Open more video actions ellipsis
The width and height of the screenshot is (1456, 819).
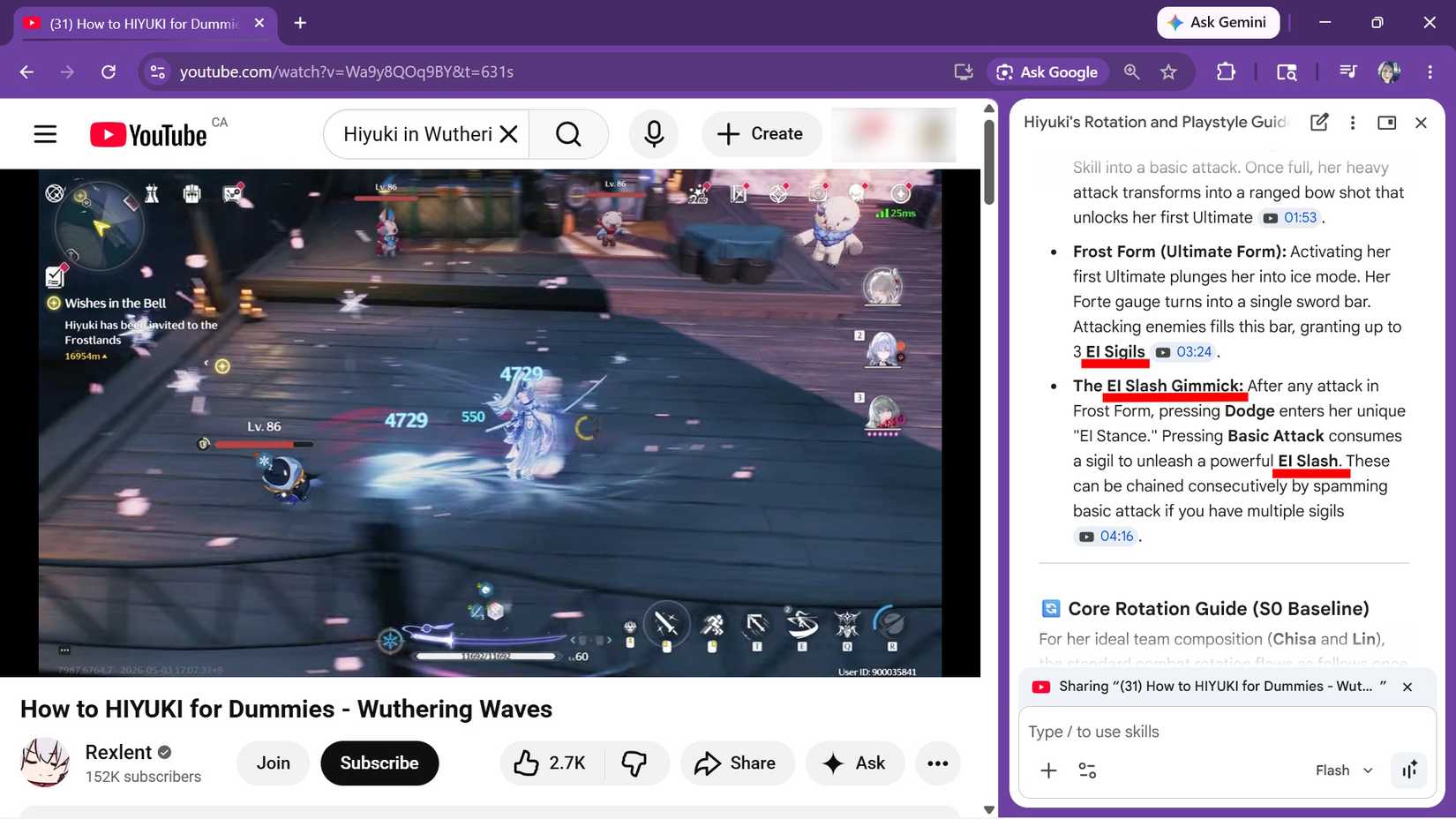coord(938,763)
